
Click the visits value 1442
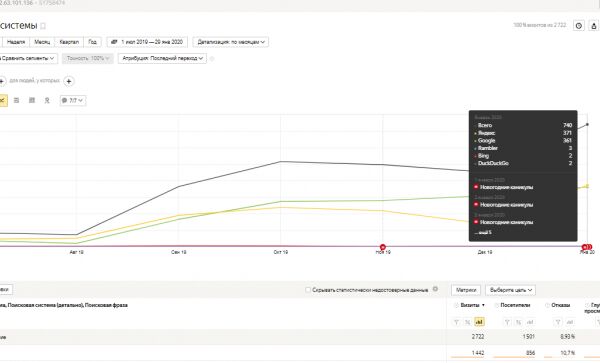478,353
